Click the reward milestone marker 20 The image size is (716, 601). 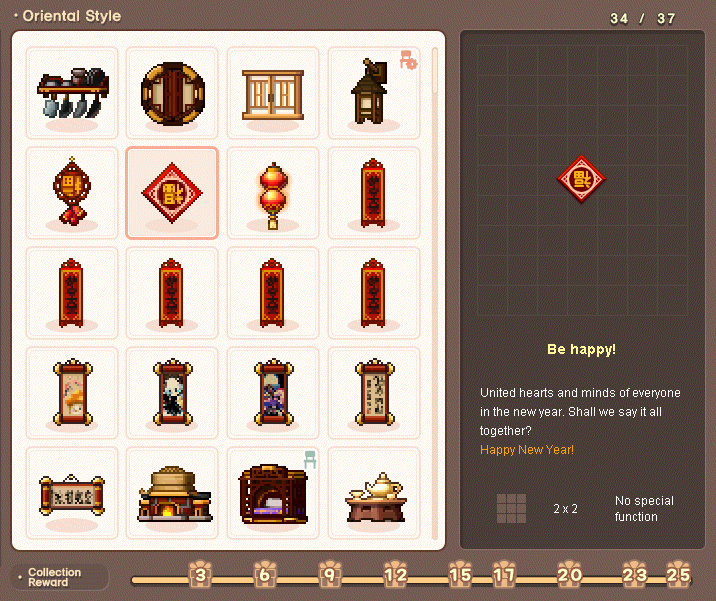coord(569,575)
